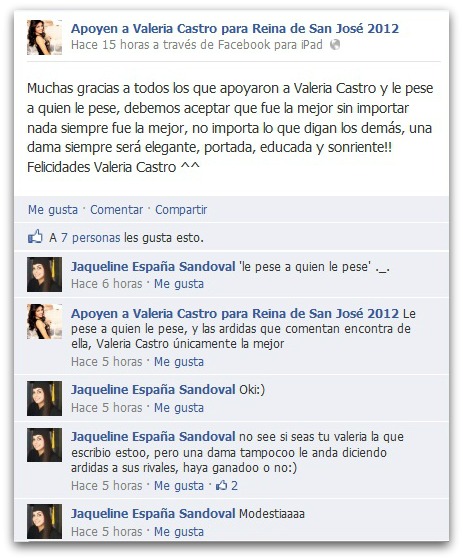Viewport: 463px width, 560px height.
Task: Open the page name link in post header
Action: click(235, 29)
